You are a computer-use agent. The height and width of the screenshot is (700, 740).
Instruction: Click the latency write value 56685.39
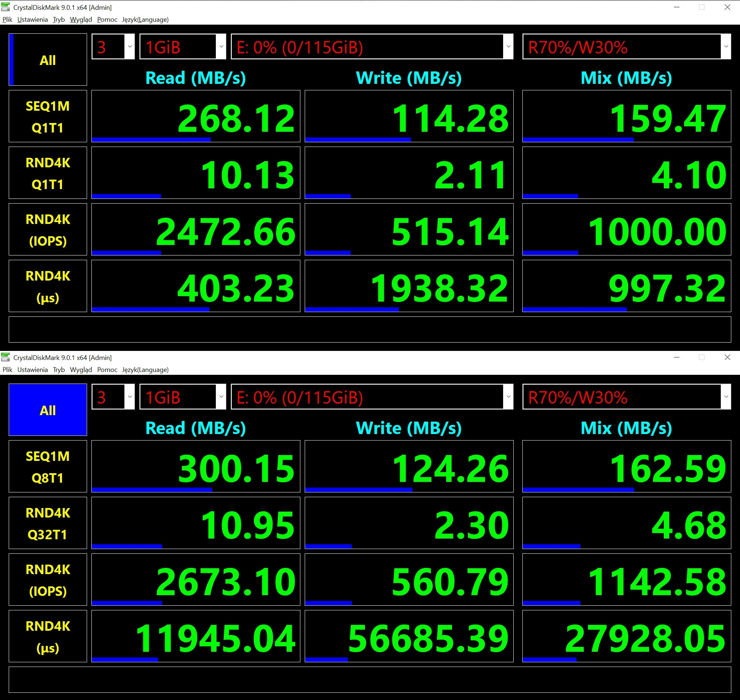409,637
